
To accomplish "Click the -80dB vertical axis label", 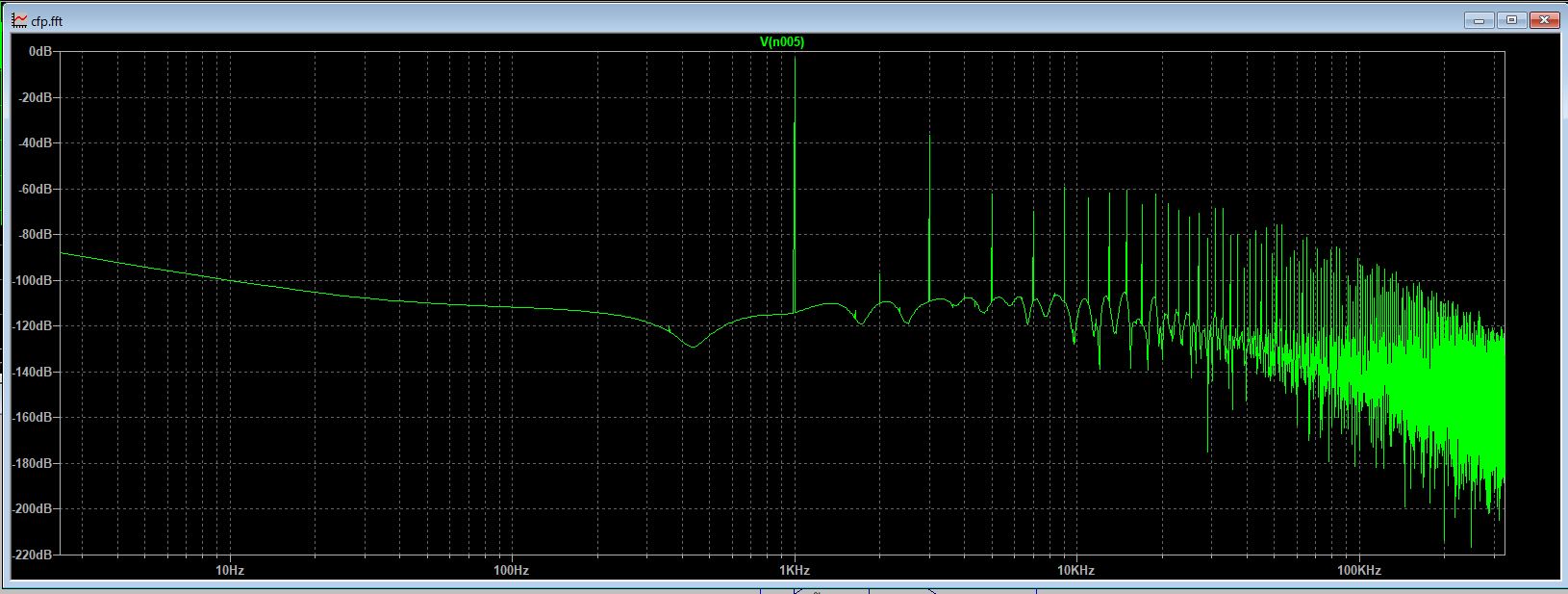I will click(37, 234).
